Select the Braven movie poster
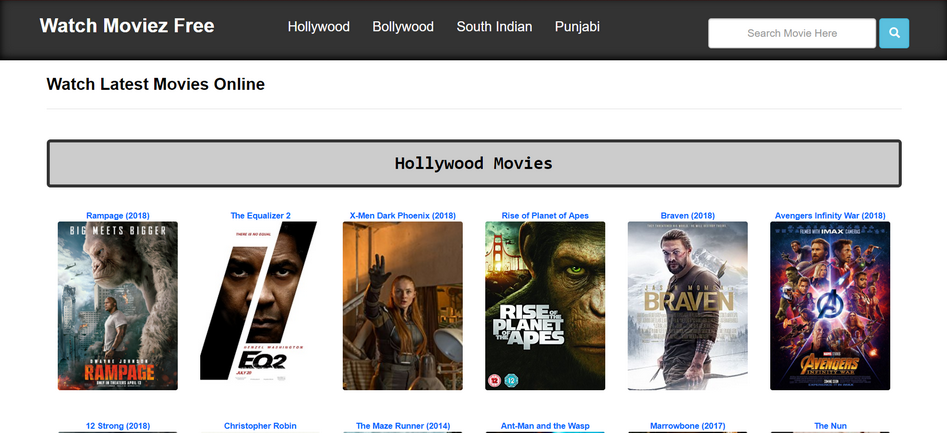 (687, 306)
